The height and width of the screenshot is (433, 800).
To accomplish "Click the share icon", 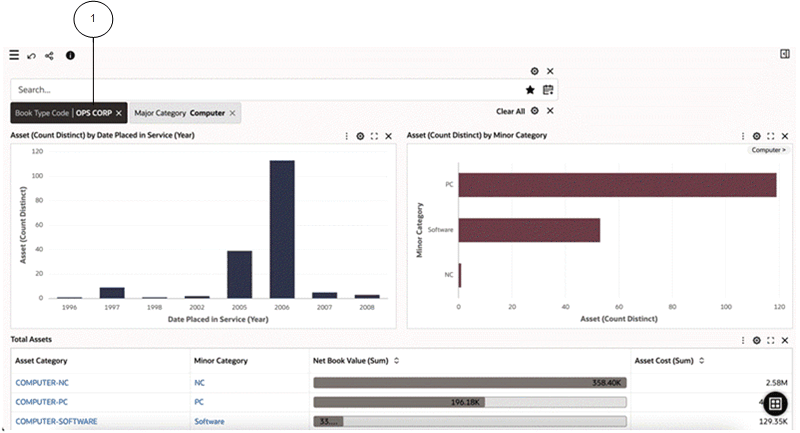I will click(x=49, y=56).
